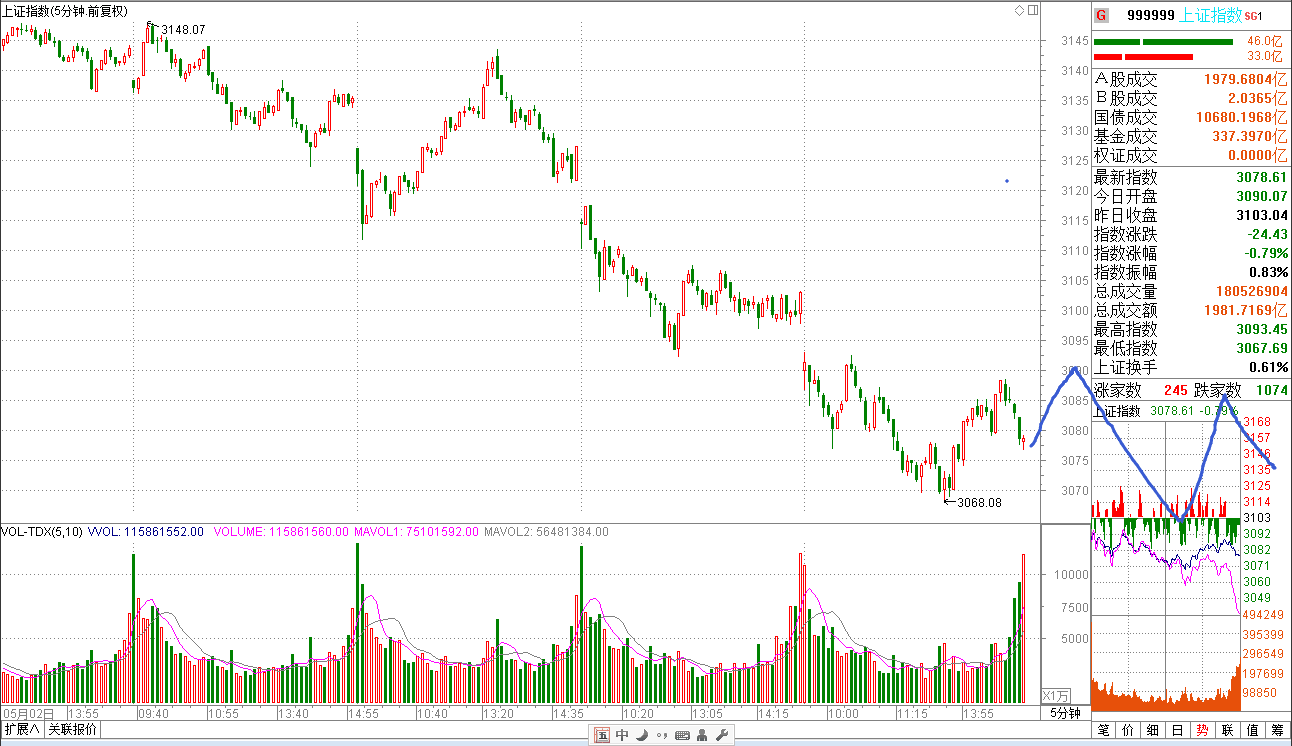
Task: Open the IME soft keyboard icon
Action: [x=682, y=736]
